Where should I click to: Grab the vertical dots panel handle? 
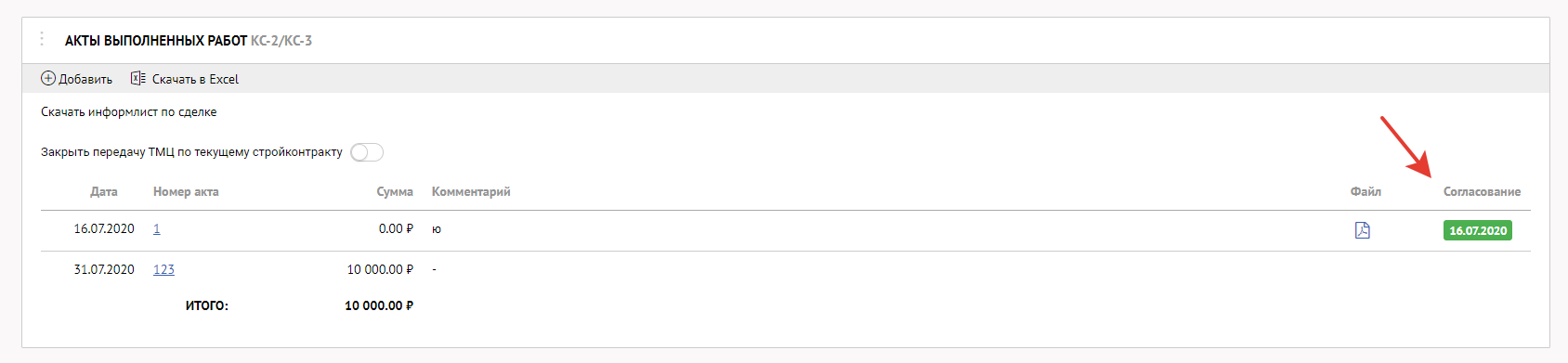tap(42, 39)
